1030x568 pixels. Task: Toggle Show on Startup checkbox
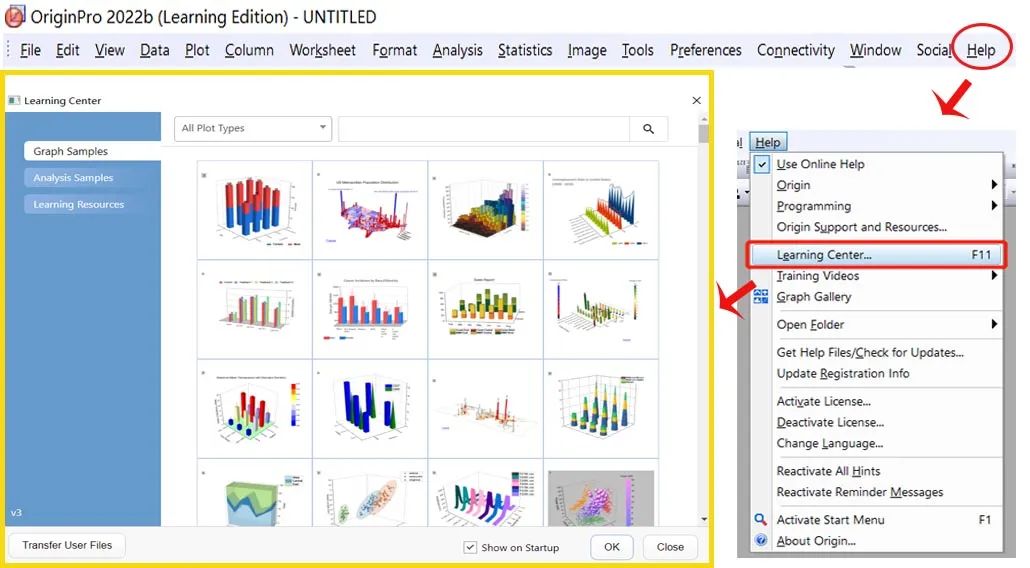pyautogui.click(x=470, y=547)
